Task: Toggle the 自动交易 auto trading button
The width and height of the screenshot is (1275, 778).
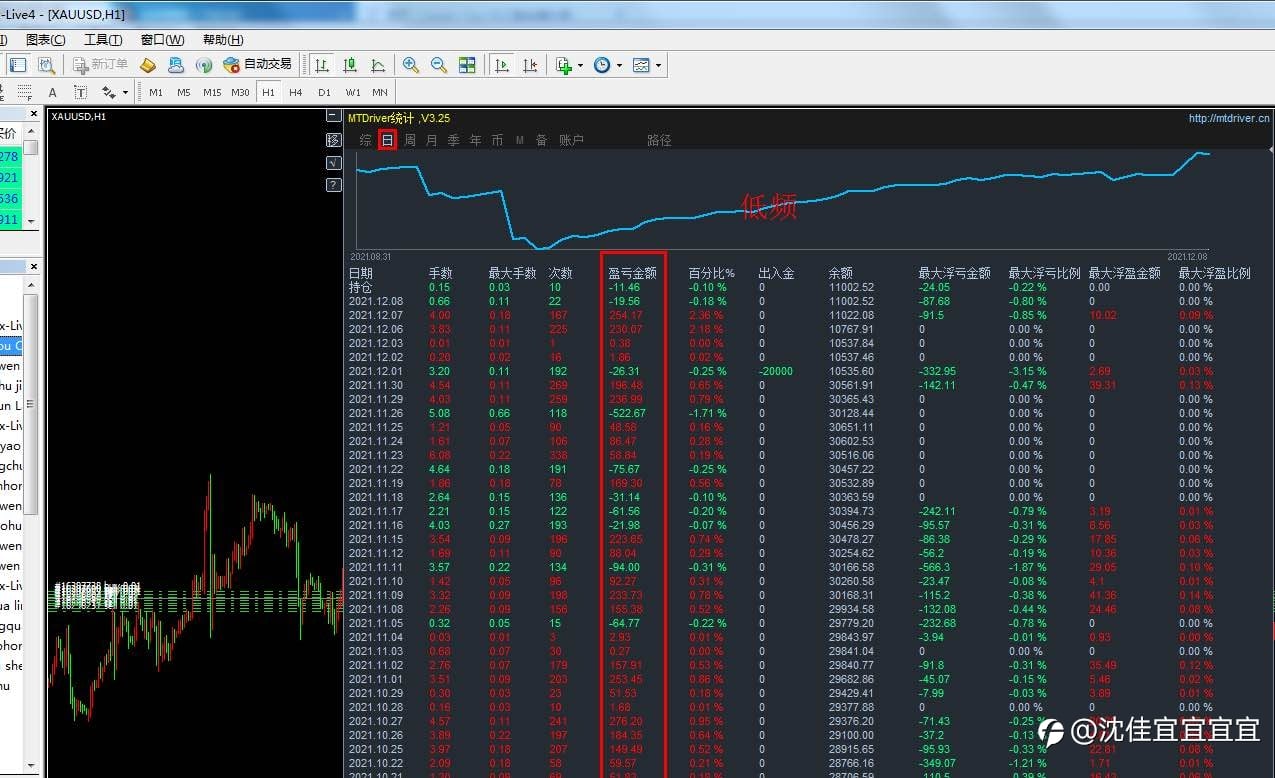Action: (258, 64)
